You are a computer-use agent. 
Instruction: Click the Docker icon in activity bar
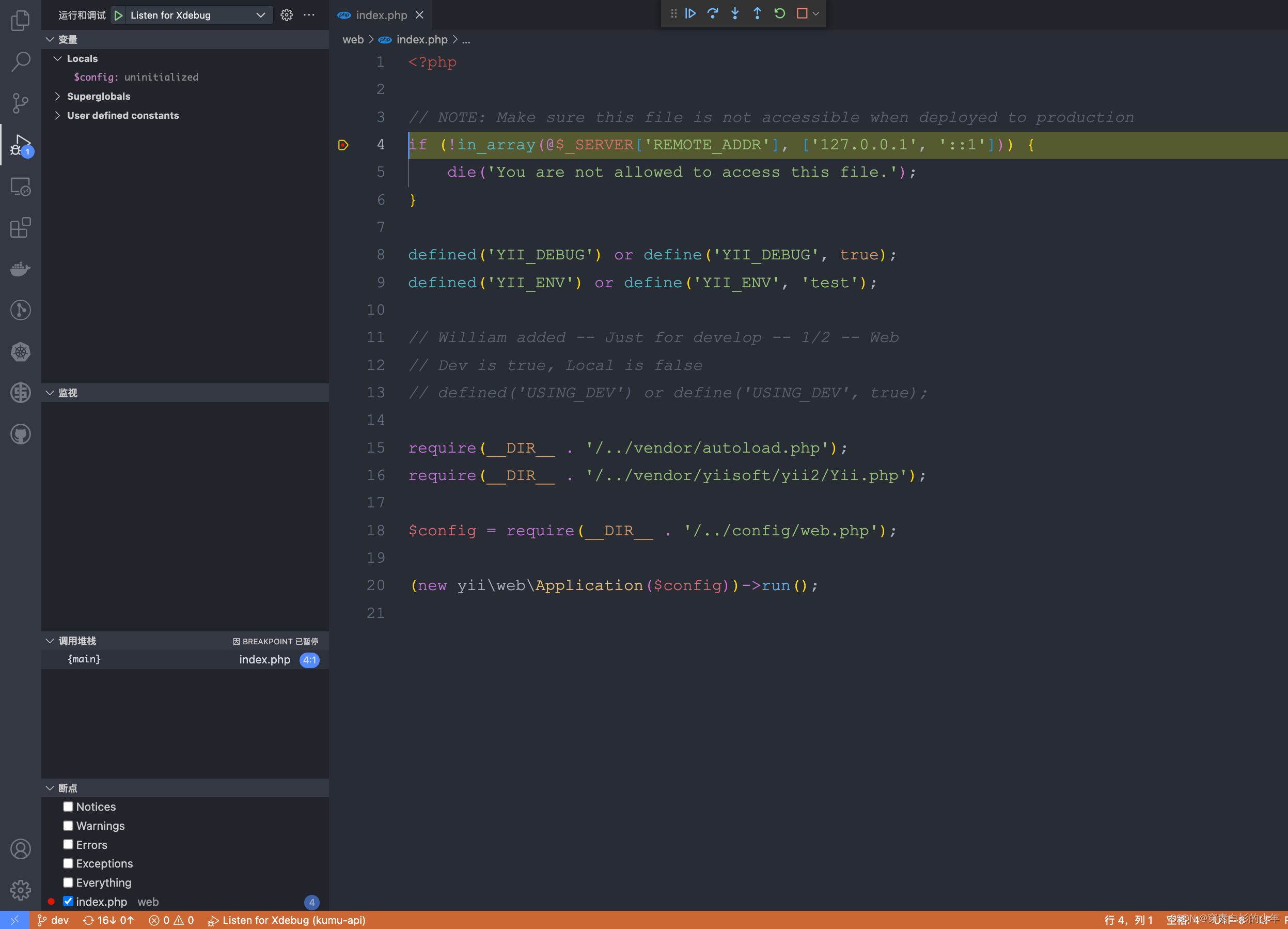pyautogui.click(x=21, y=269)
